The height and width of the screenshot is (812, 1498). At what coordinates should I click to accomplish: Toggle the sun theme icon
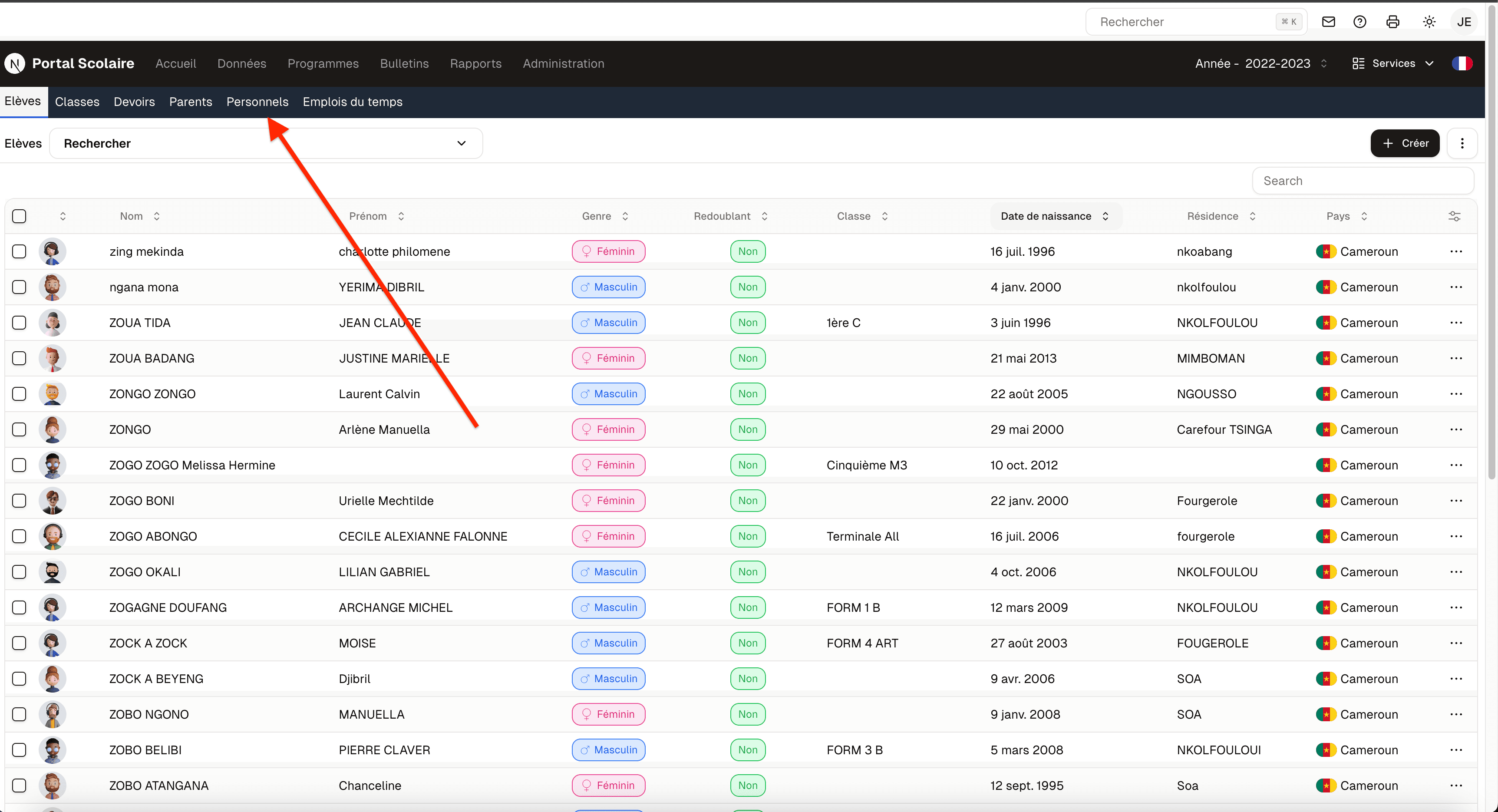click(x=1429, y=22)
